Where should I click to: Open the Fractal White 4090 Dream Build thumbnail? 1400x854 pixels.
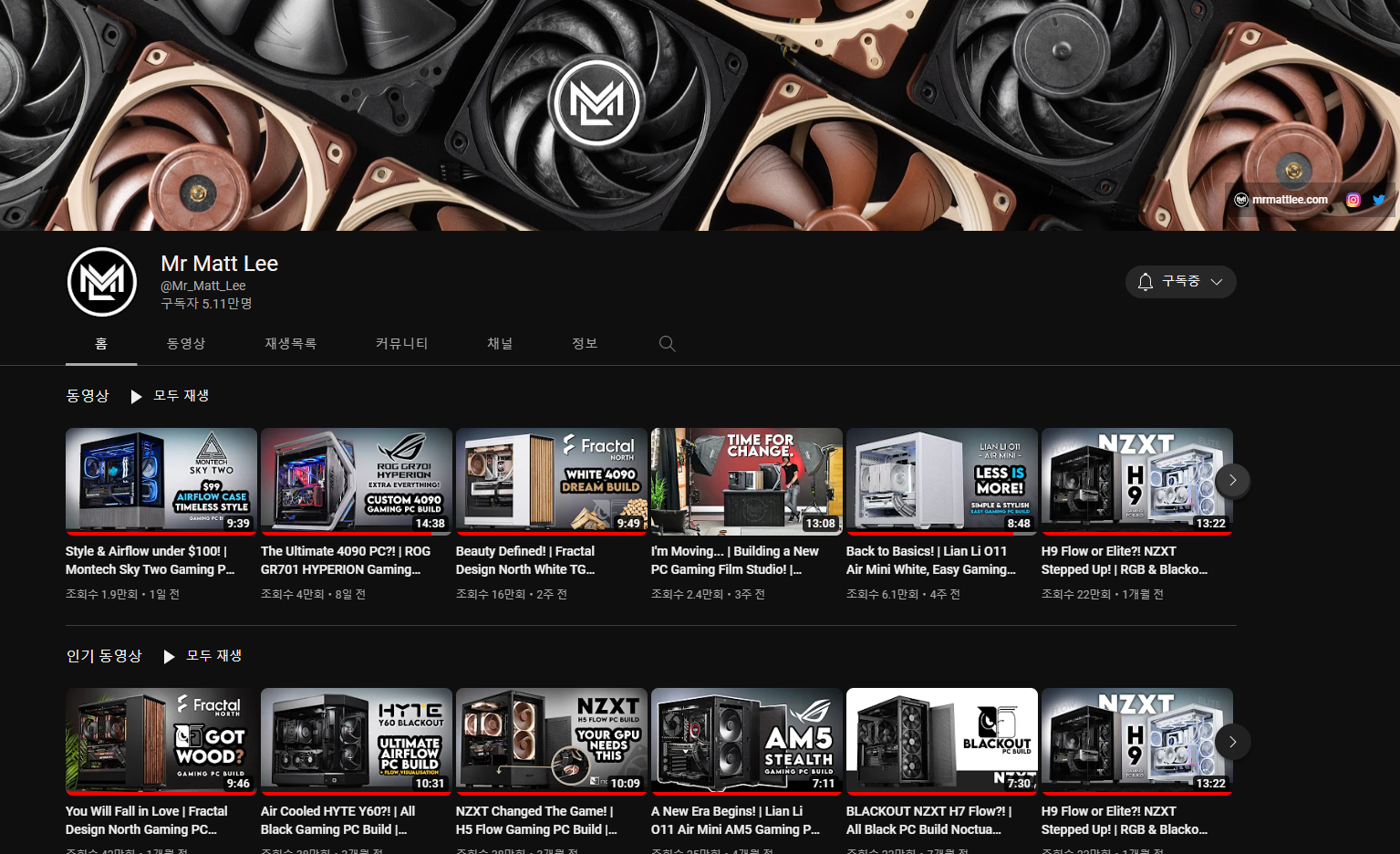coord(552,481)
